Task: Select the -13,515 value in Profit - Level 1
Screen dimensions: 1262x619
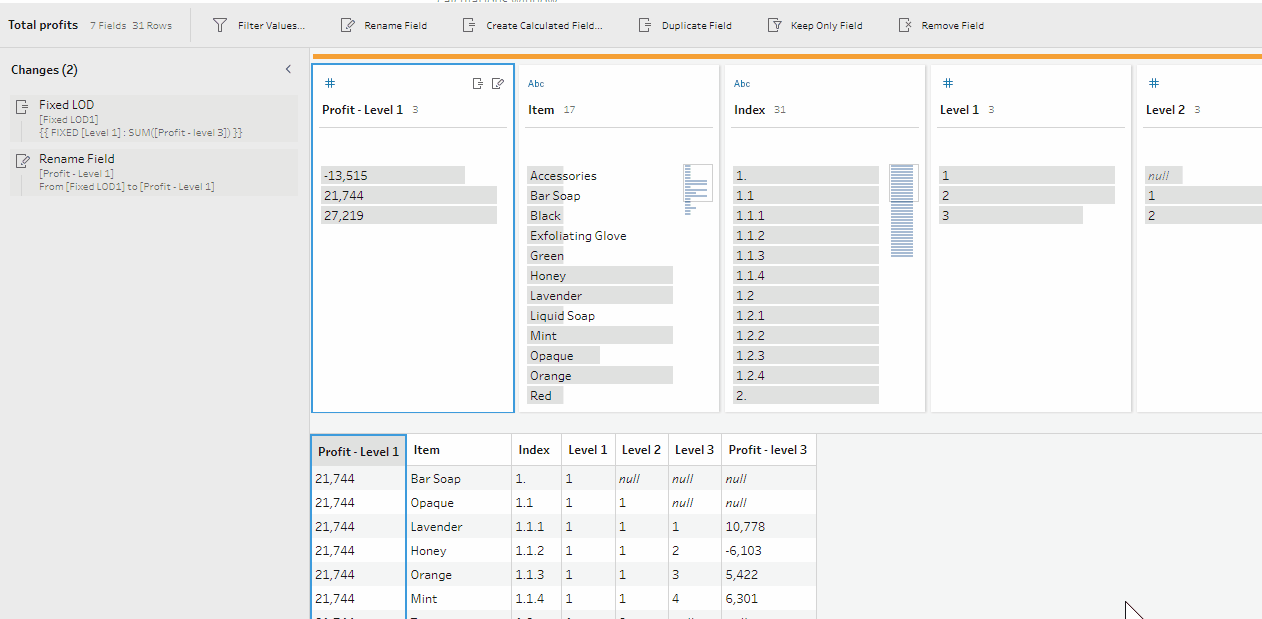Action: (346, 176)
